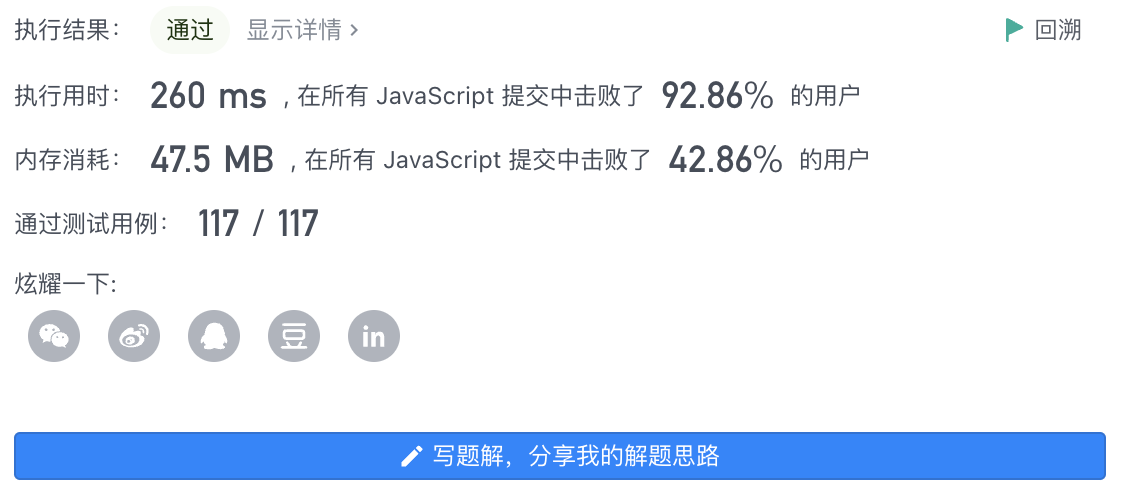Select the 47.5 MB memory value

point(212,159)
